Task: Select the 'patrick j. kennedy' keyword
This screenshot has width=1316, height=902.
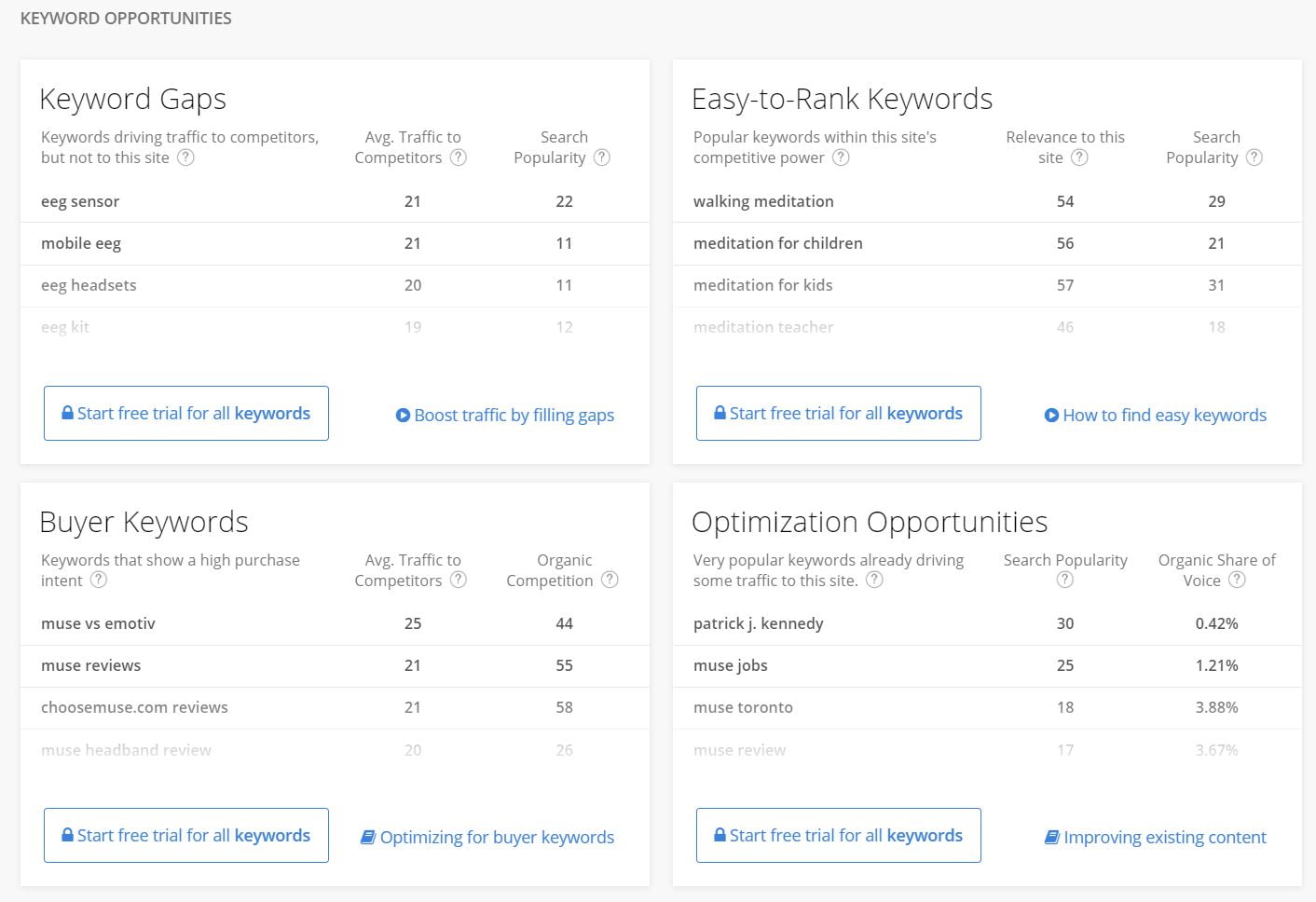Action: 759,623
